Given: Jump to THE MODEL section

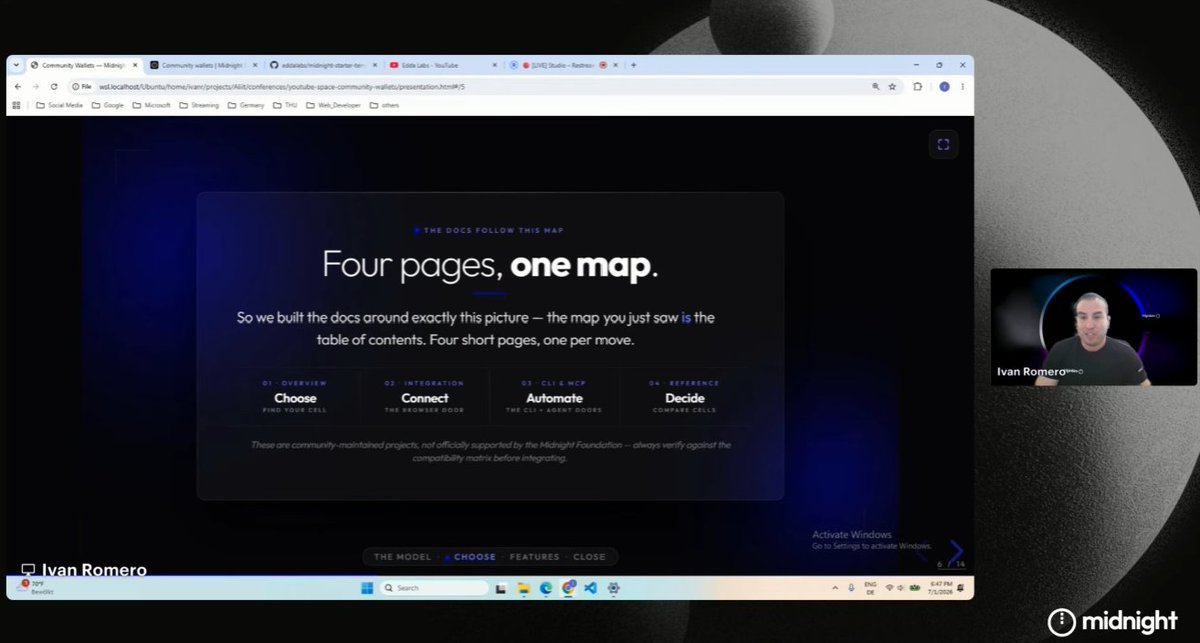Looking at the screenshot, I should 402,557.
